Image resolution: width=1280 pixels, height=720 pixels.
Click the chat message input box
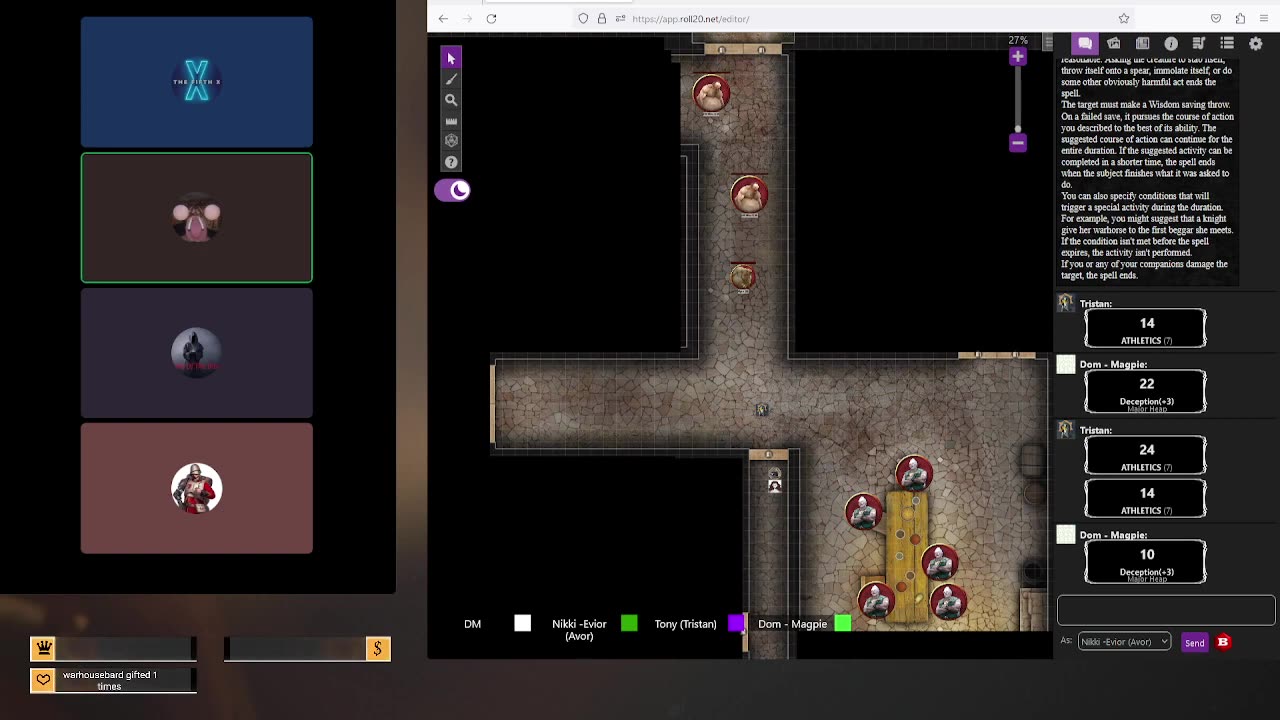pos(1166,610)
